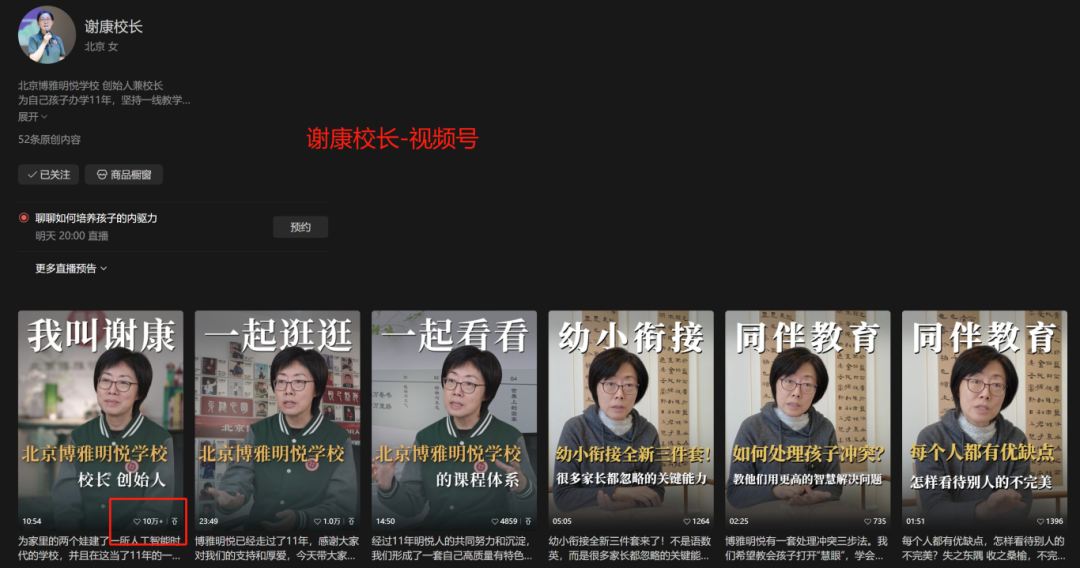The width and height of the screenshot is (1080, 568).
Task: Like the 一起看看 video showing 4859
Action: (493, 521)
